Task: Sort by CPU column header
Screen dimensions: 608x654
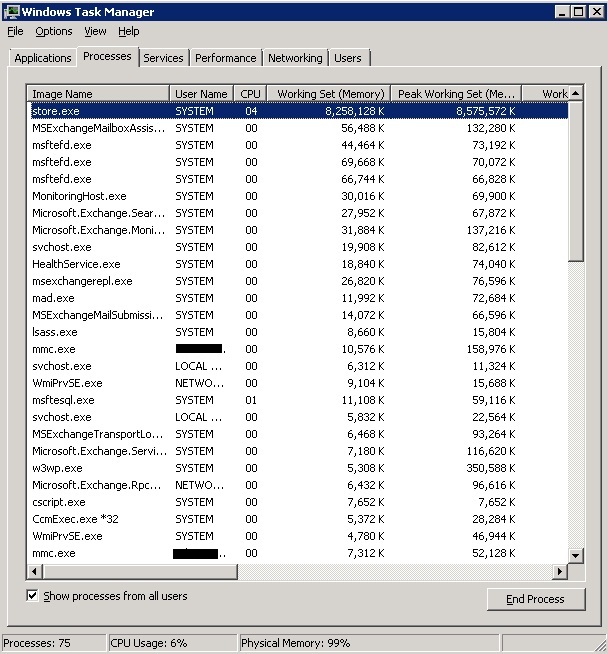Action: 250,94
